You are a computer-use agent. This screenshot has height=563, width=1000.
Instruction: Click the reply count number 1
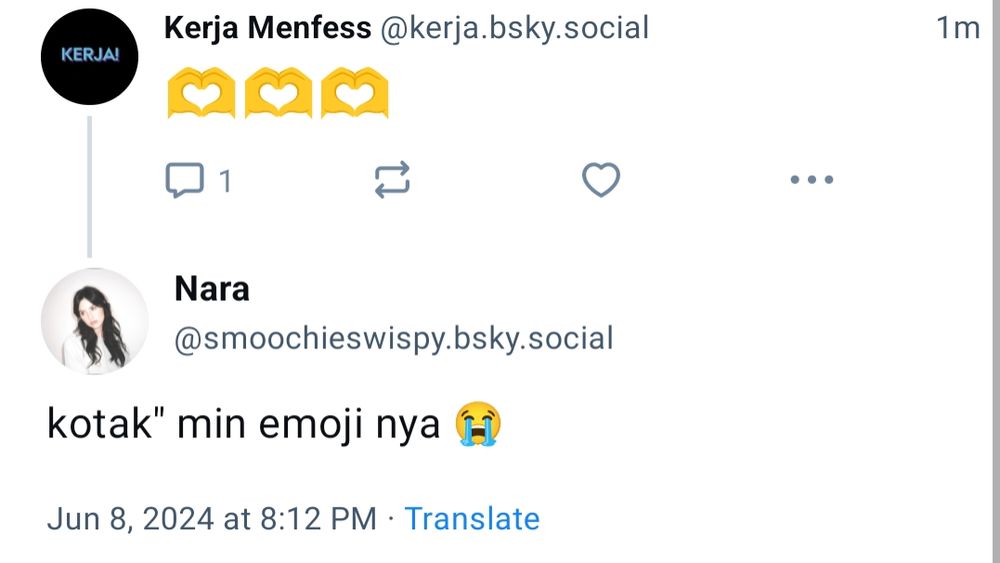225,181
